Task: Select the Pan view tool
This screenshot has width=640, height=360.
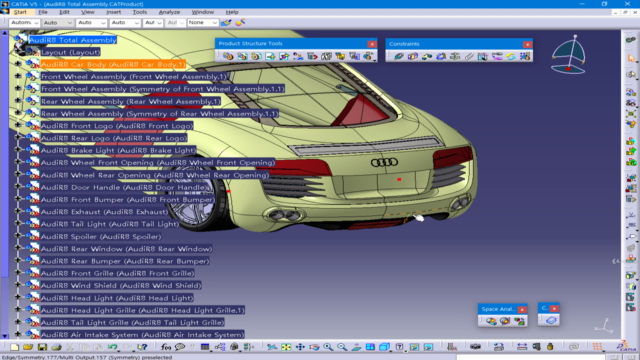Action: tap(300, 347)
